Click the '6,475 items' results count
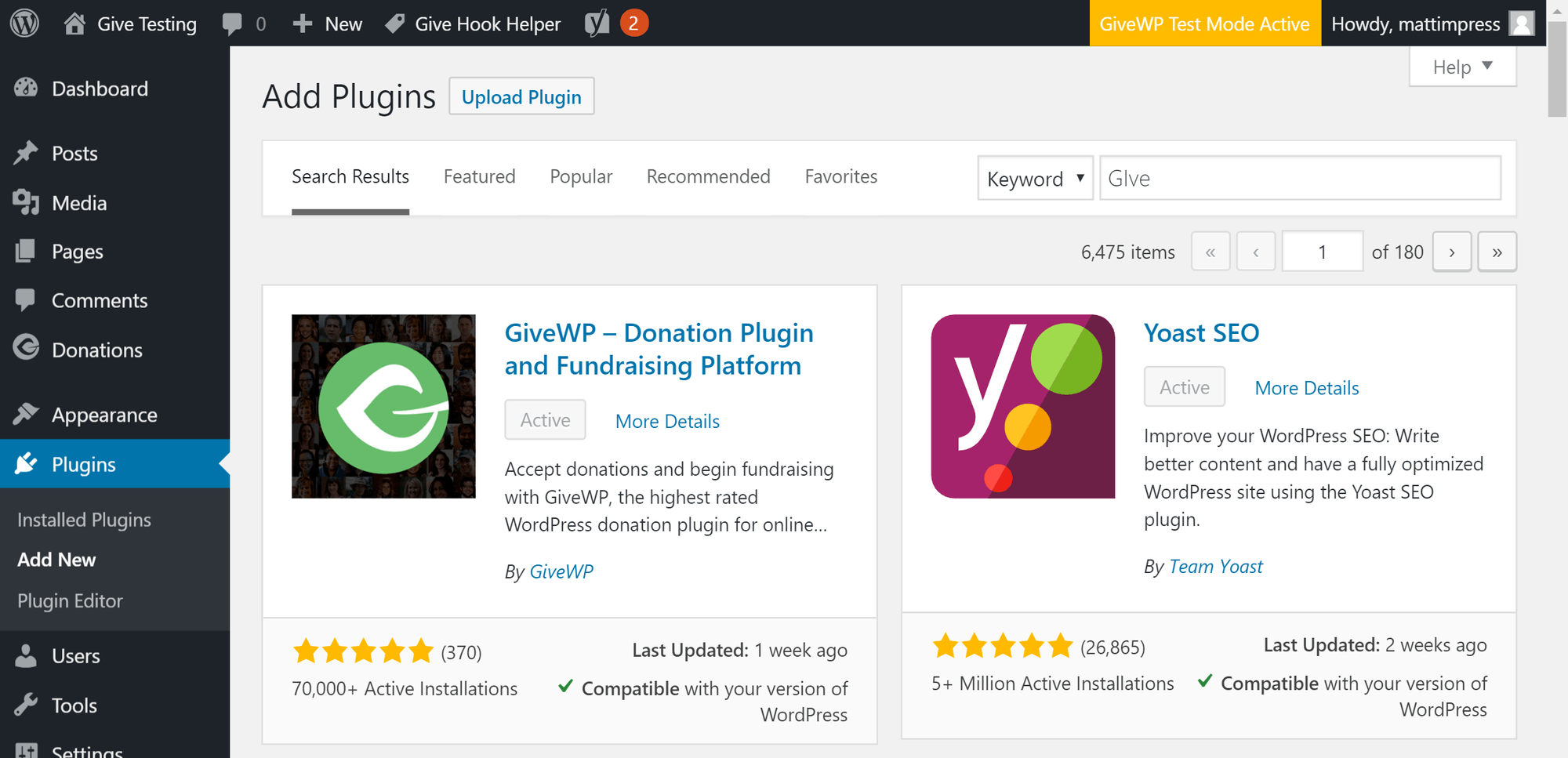 tap(1128, 252)
